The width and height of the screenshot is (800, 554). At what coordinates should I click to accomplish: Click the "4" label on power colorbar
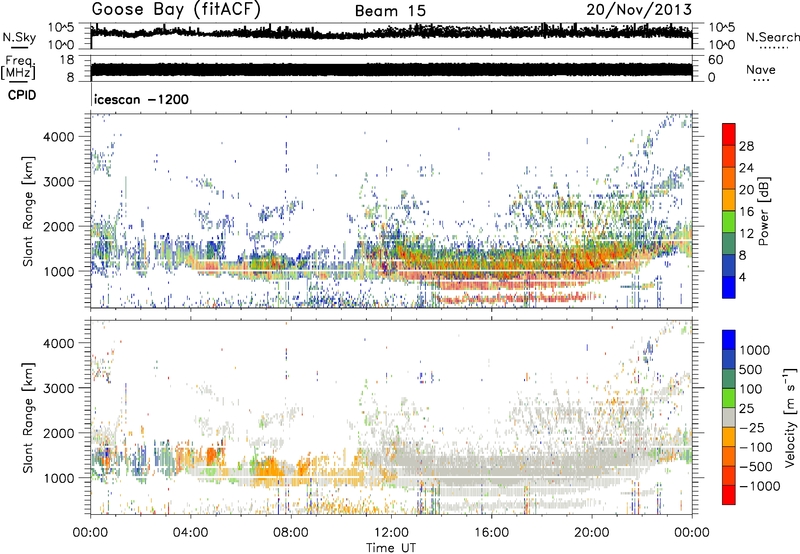(x=743, y=278)
